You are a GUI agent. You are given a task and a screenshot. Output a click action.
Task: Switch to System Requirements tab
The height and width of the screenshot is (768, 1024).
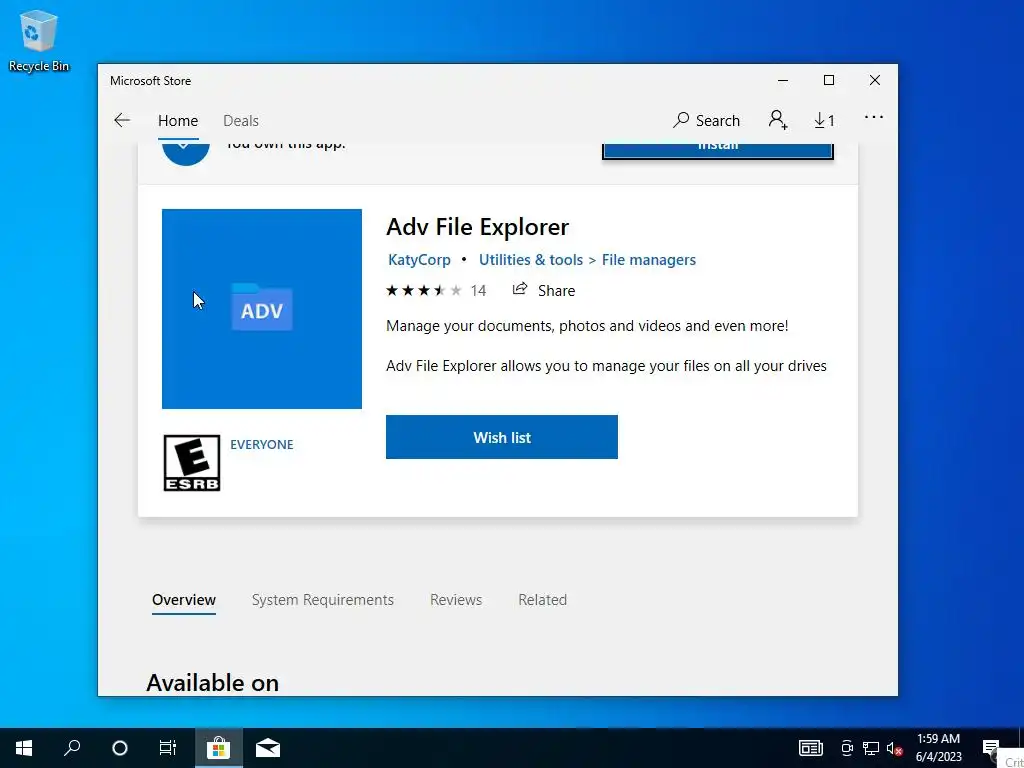click(x=323, y=600)
